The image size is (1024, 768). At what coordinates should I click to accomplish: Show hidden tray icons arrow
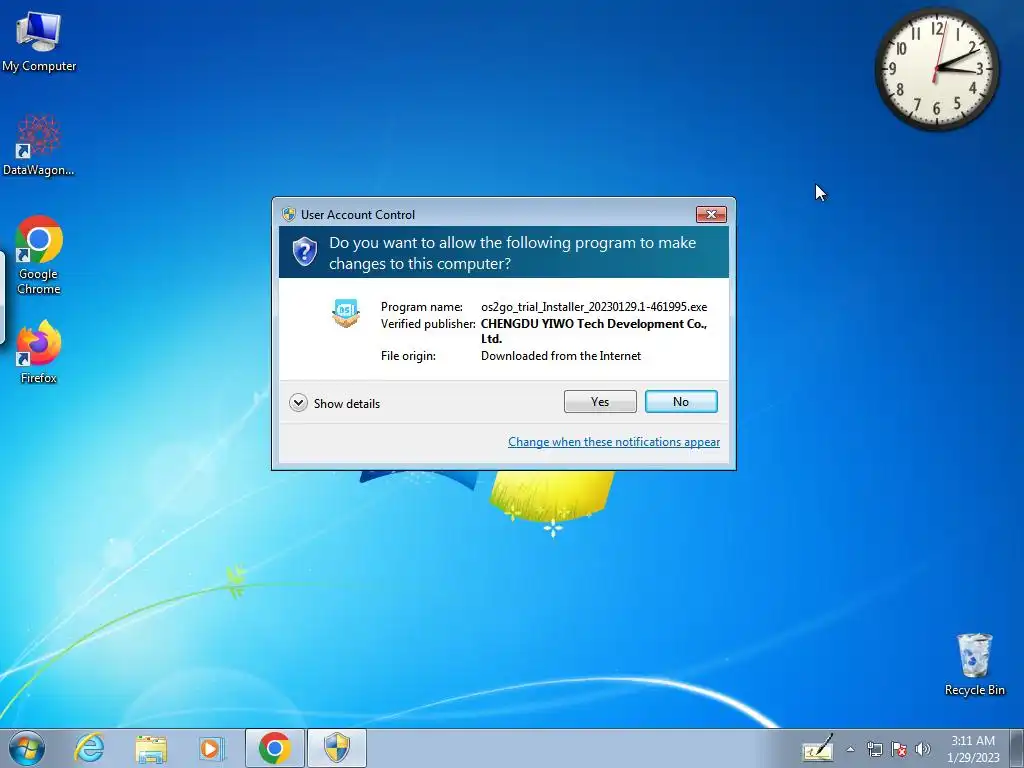click(x=850, y=749)
